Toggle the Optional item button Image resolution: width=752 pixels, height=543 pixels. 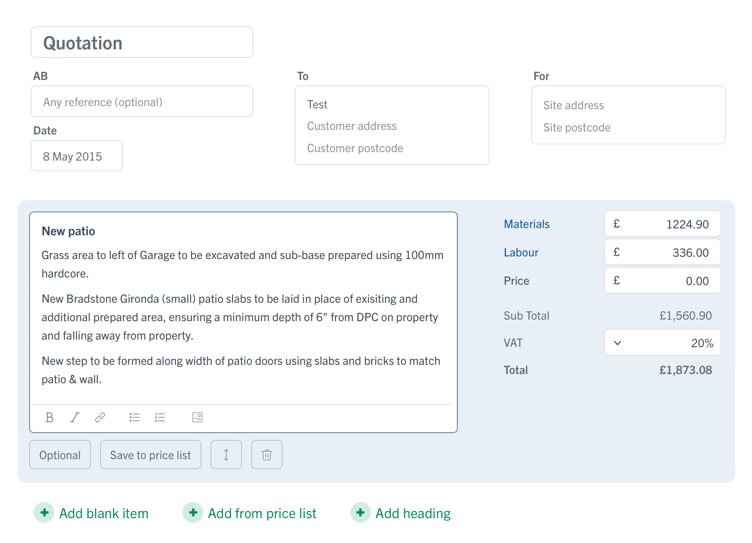(x=60, y=455)
